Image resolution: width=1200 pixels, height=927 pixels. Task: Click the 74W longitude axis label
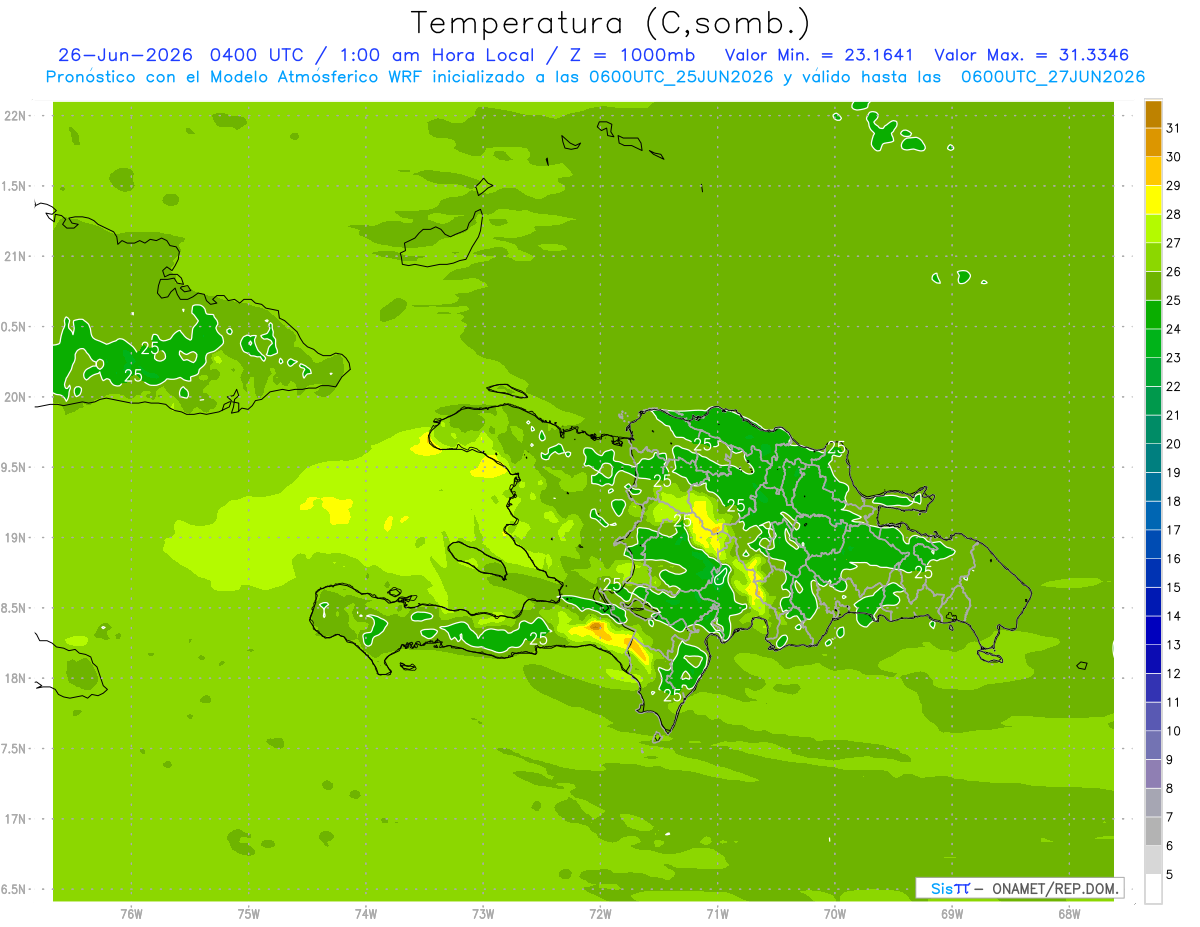tap(366, 913)
